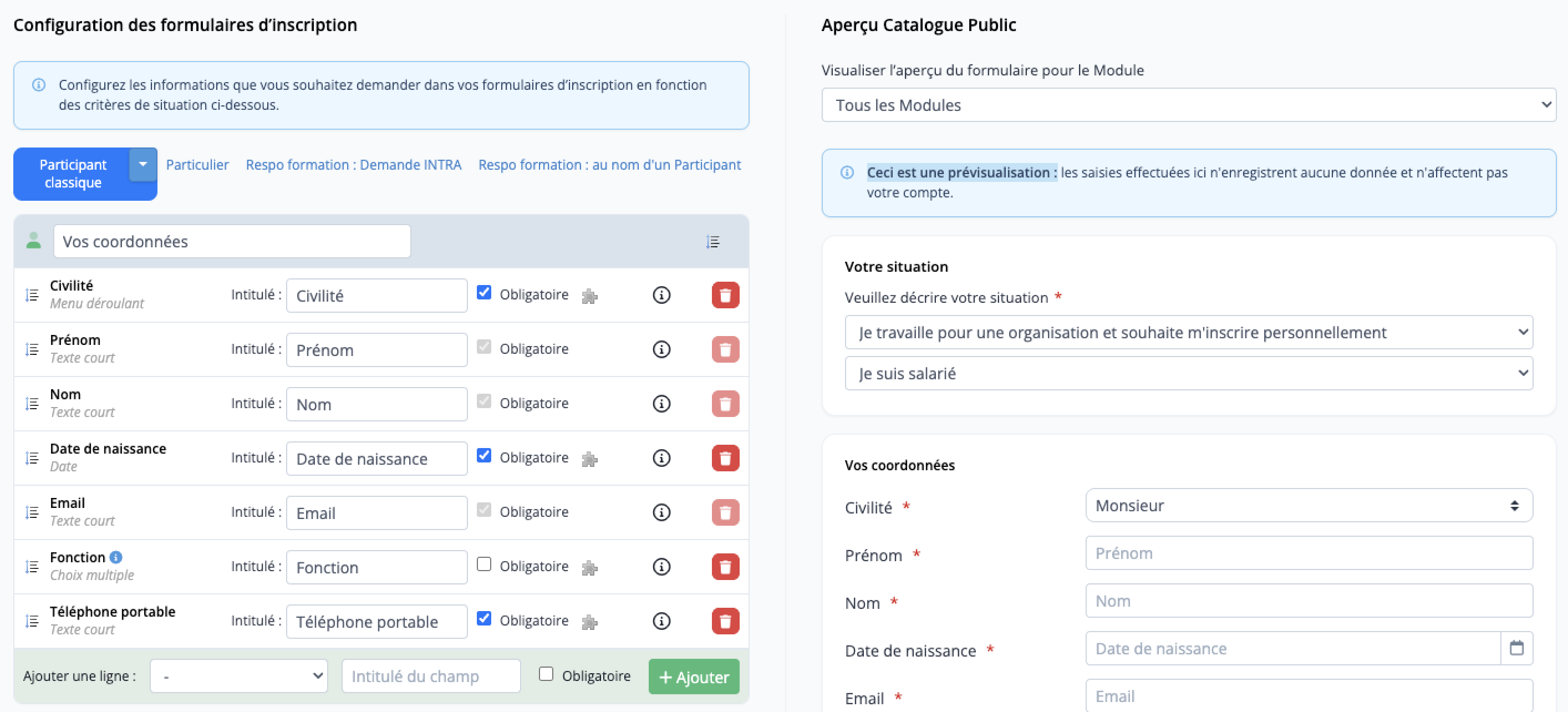1568x712 pixels.
Task: Check Obligatoire in Ajouter une ligne row
Action: [x=546, y=674]
